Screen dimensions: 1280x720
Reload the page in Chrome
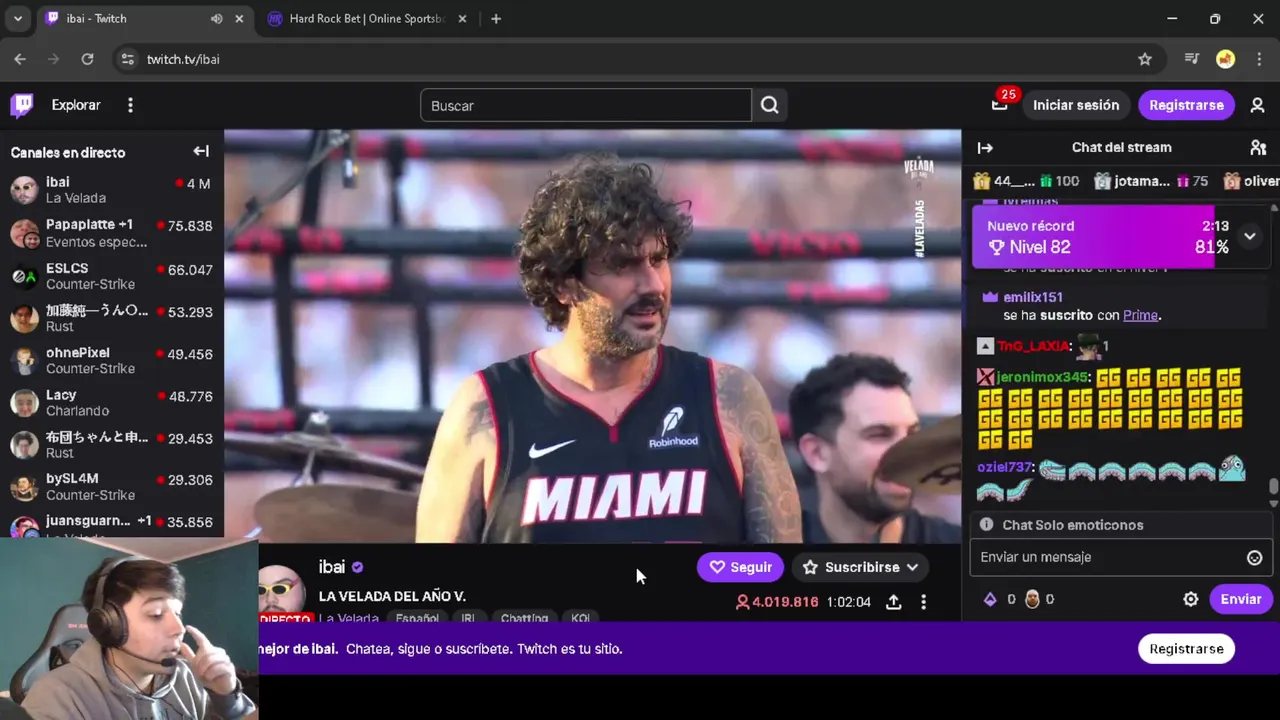(x=87, y=59)
